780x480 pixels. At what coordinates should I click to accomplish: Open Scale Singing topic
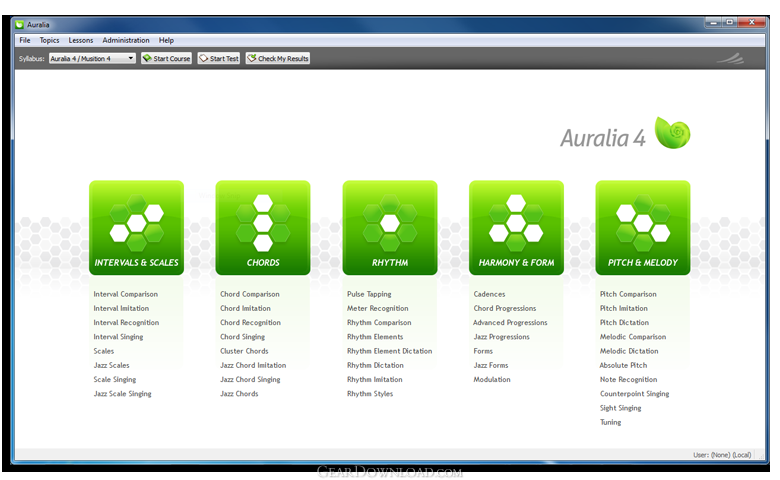pos(114,380)
